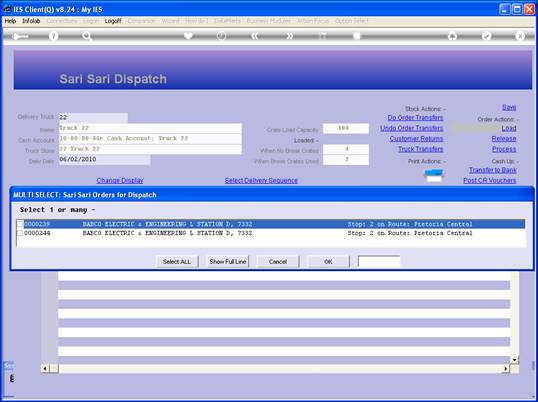Click the horizontal scrollbar right arrow
Screen dimensions: 538x402
(x=506, y=369)
